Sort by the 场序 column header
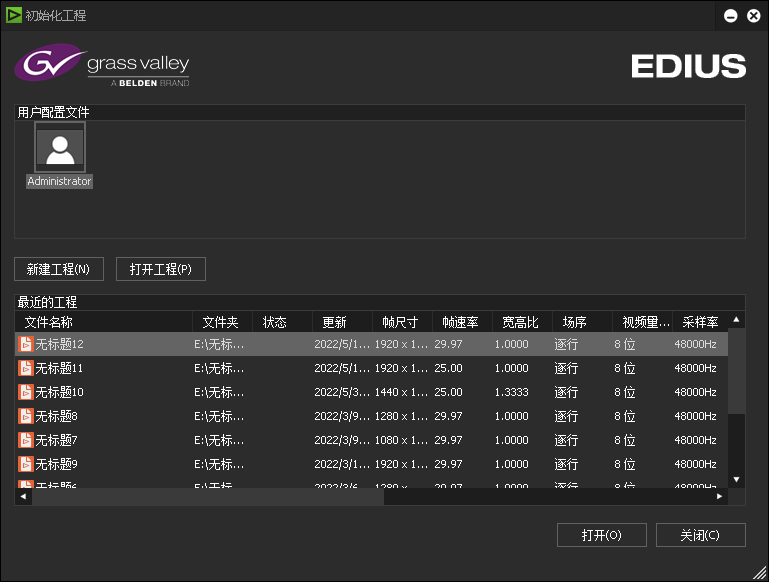The image size is (769, 582). coord(582,322)
